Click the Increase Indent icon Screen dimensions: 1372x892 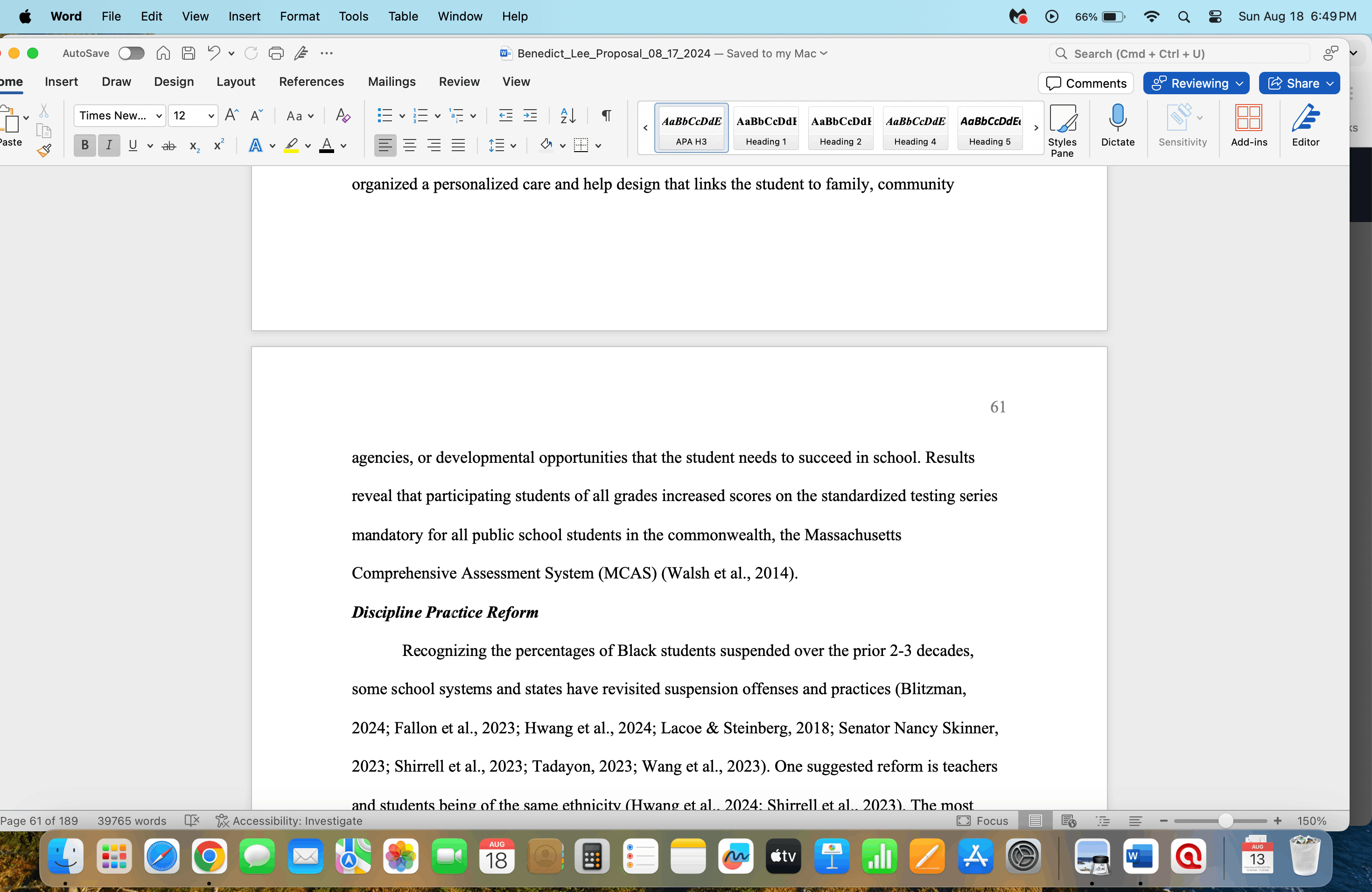[530, 116]
